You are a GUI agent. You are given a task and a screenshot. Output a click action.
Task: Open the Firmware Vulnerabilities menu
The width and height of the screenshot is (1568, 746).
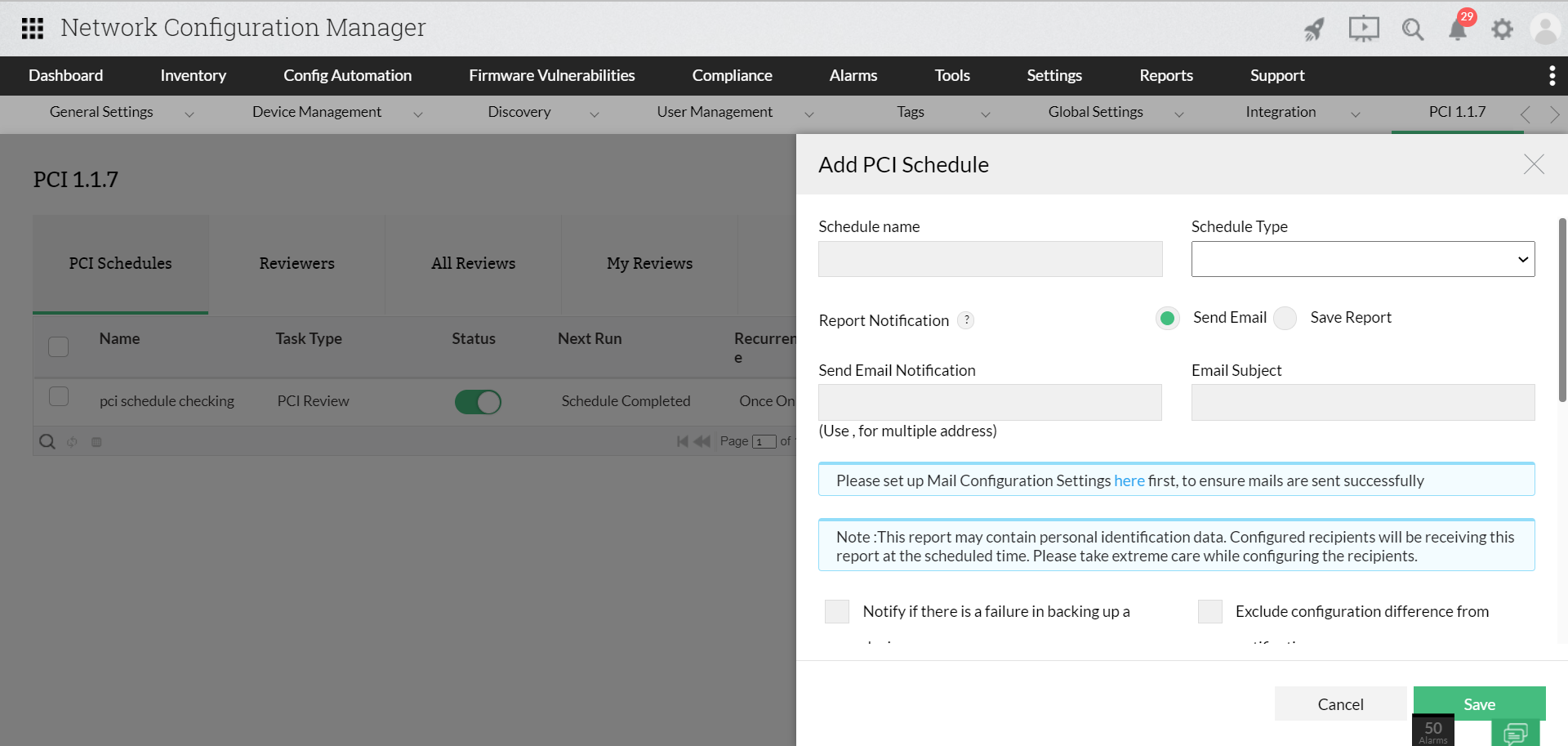552,75
